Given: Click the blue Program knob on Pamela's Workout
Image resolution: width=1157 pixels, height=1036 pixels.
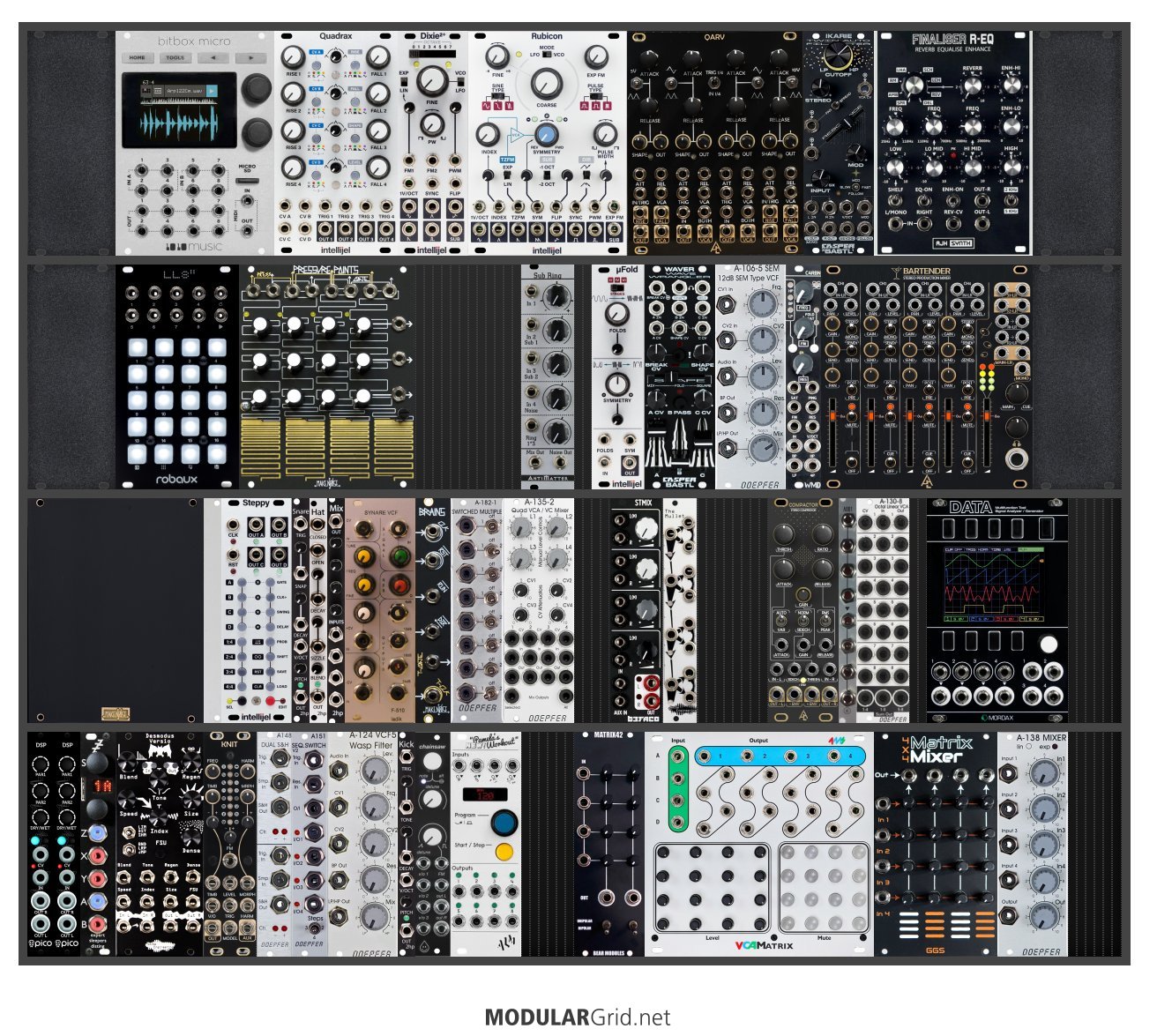Looking at the screenshot, I should click(x=504, y=824).
